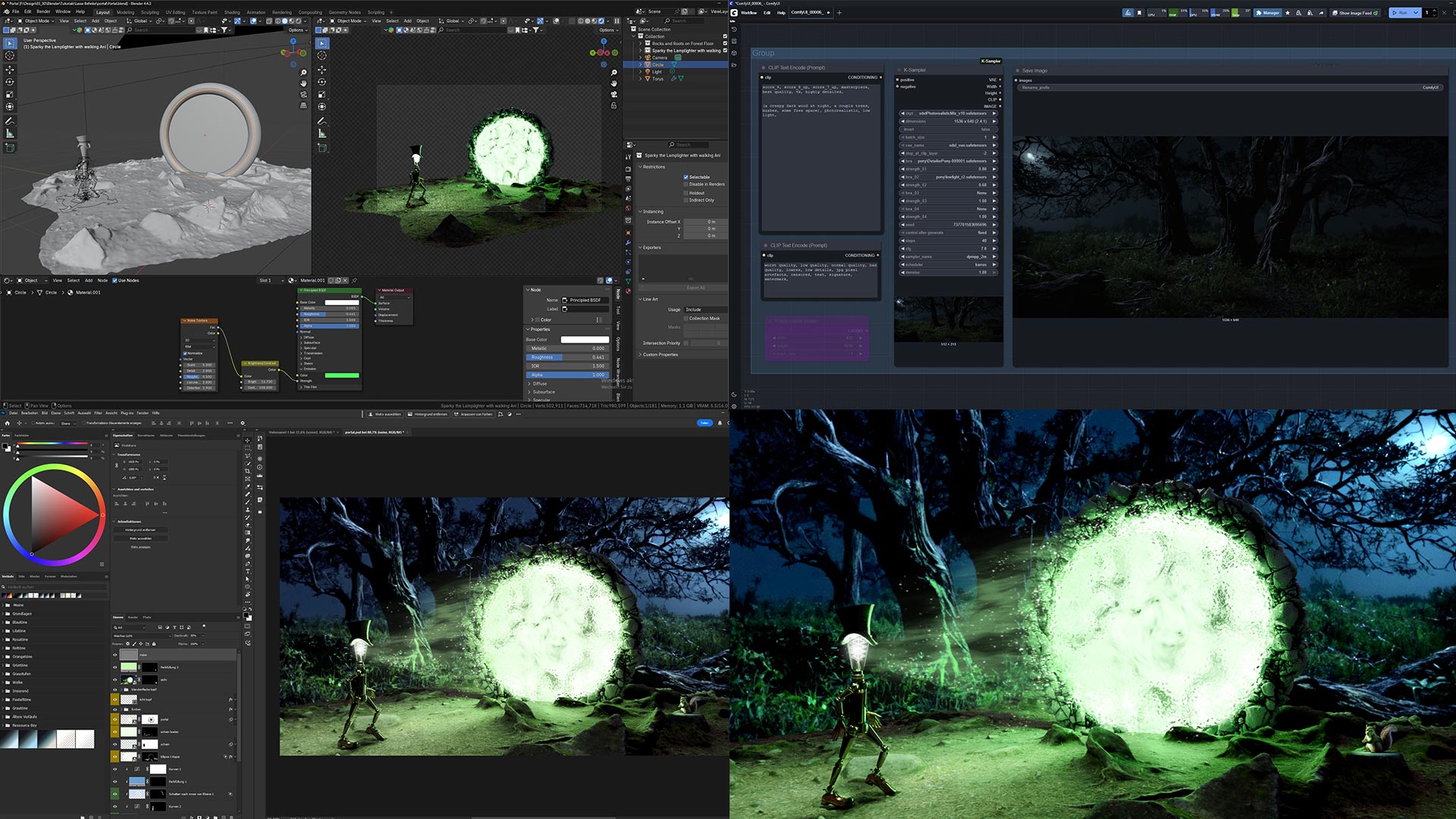Viewport: 1456px width, 819px height.
Task: Switch to the Korrekturen tab in Photoshop
Action: coord(146,435)
